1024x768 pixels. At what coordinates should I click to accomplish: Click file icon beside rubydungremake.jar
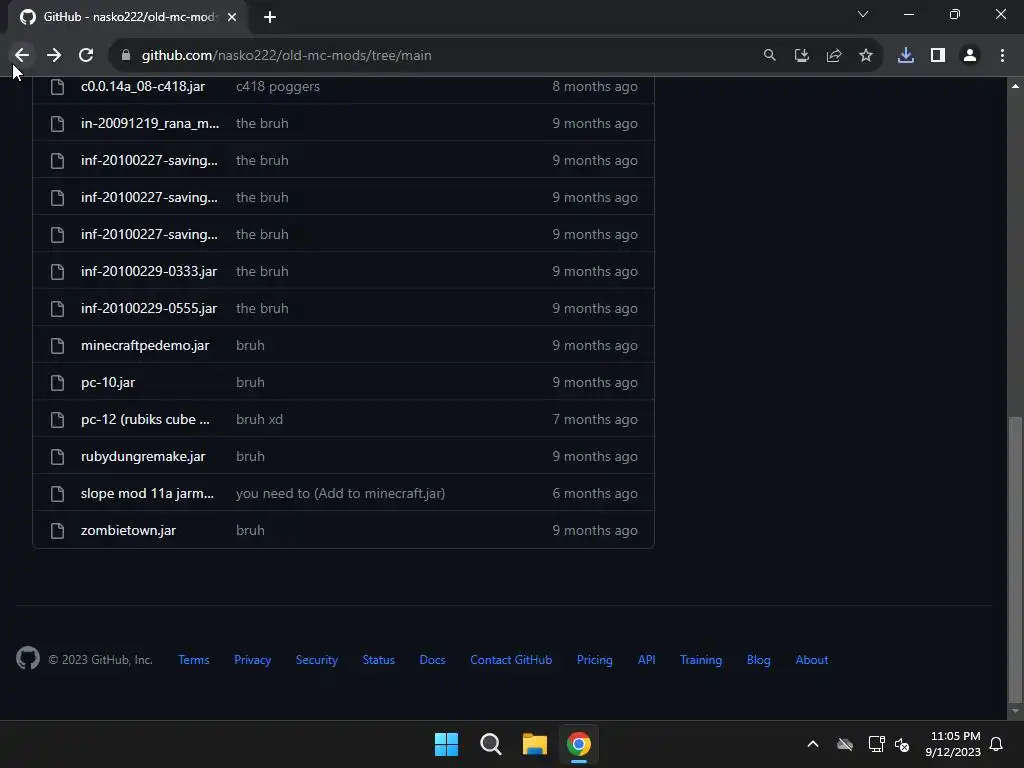[57, 456]
